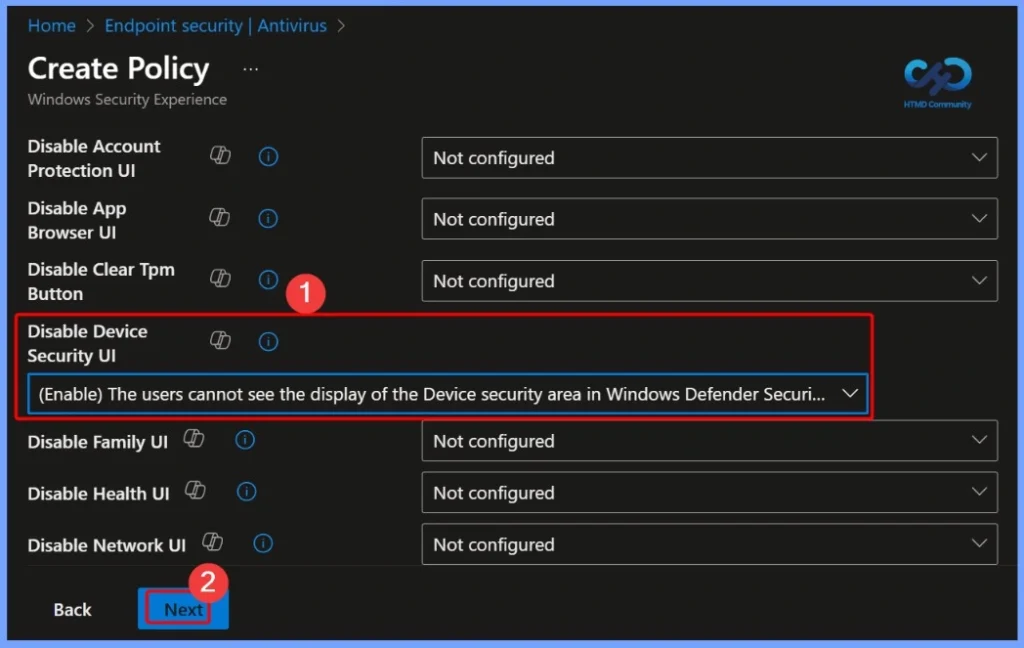Open Endpoint security Antivirus from the breadcrumb
This screenshot has height=648, width=1024.
[x=216, y=25]
